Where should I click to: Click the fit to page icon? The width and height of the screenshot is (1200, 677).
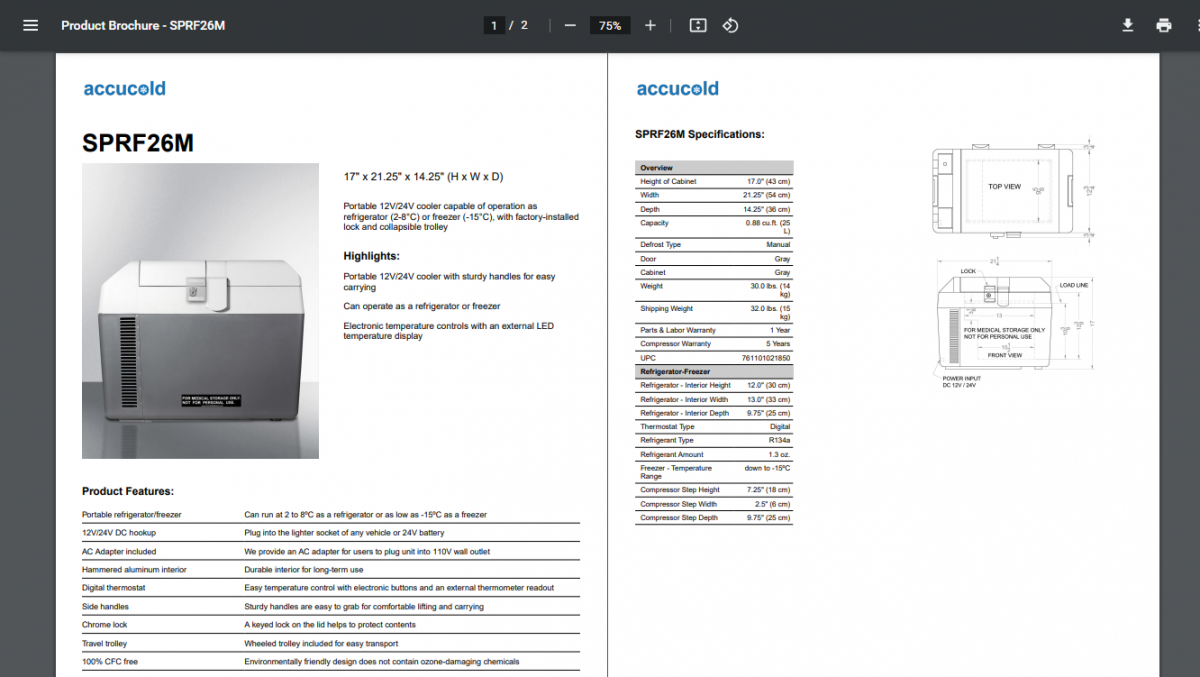[698, 25]
